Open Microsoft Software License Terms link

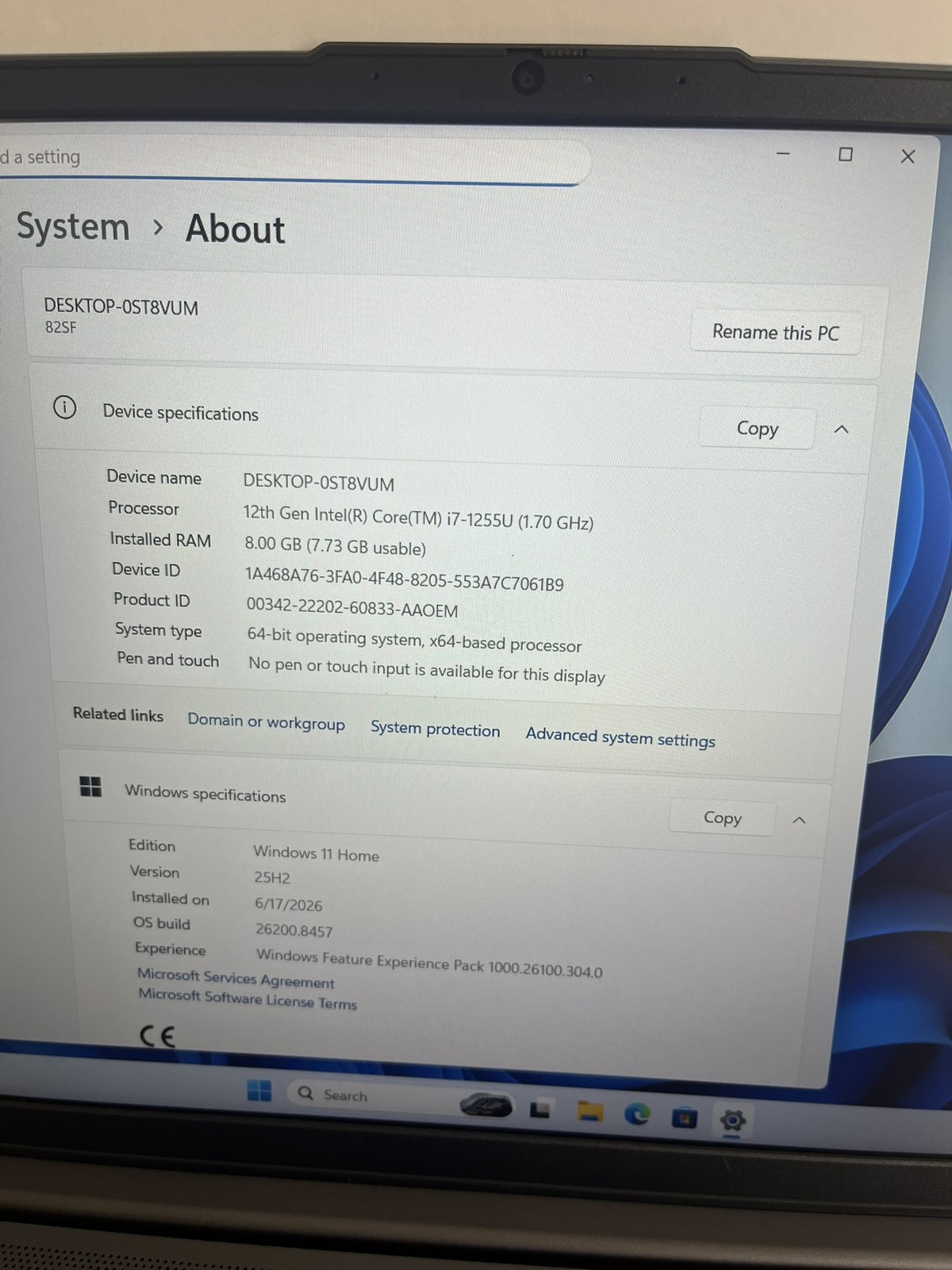pos(248,999)
